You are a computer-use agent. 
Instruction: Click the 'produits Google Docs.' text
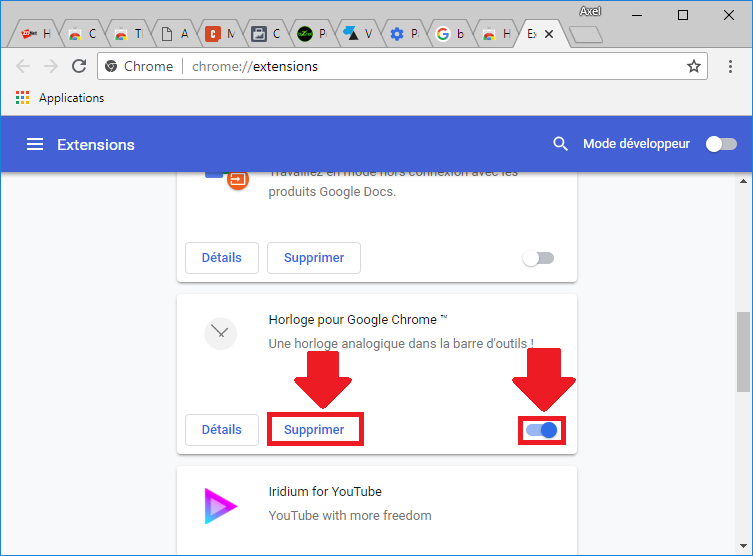pyautogui.click(x=332, y=192)
